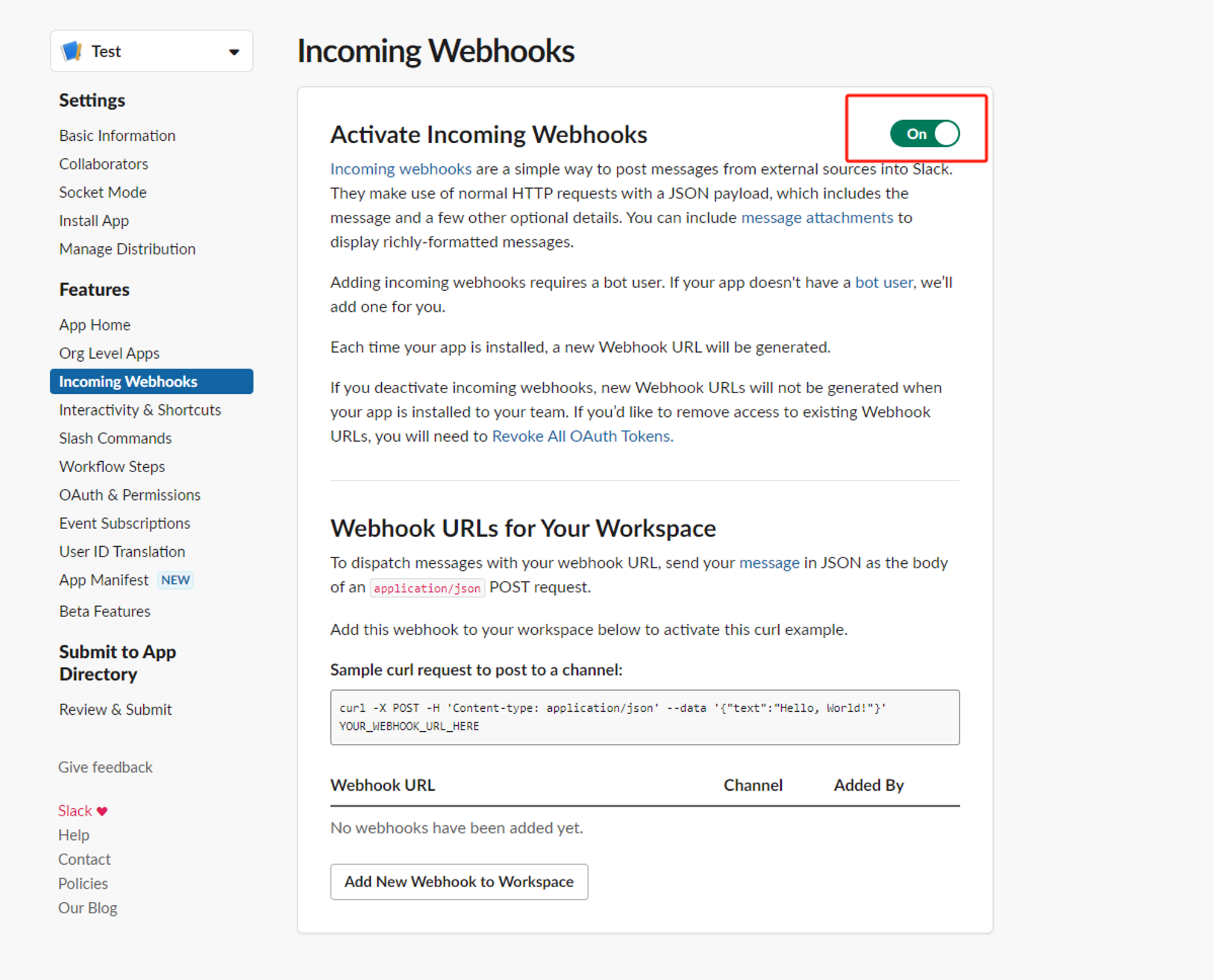Open Give feedback link in sidebar
The image size is (1214, 980).
pyautogui.click(x=105, y=767)
